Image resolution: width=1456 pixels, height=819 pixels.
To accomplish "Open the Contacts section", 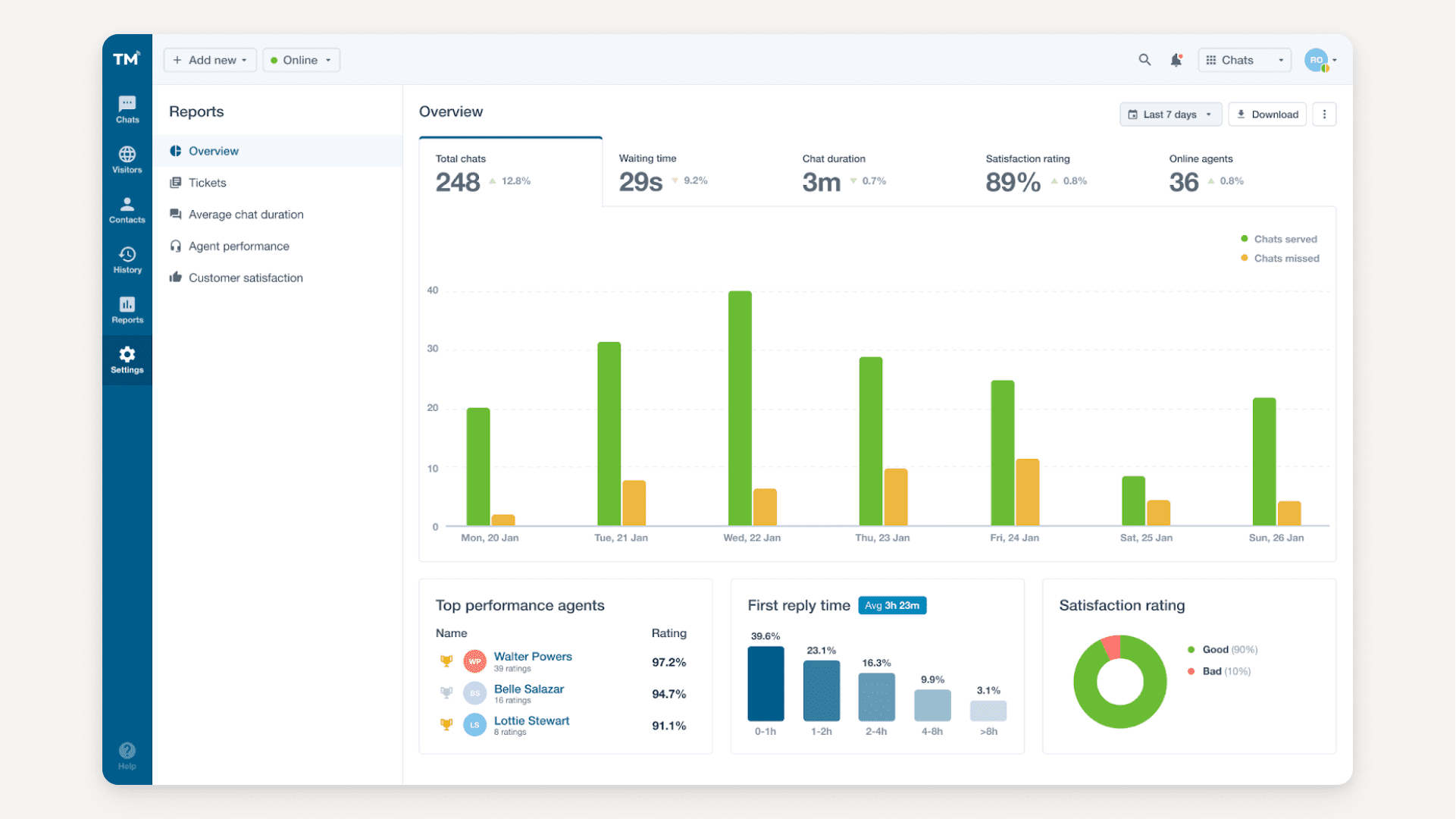I will click(x=127, y=210).
